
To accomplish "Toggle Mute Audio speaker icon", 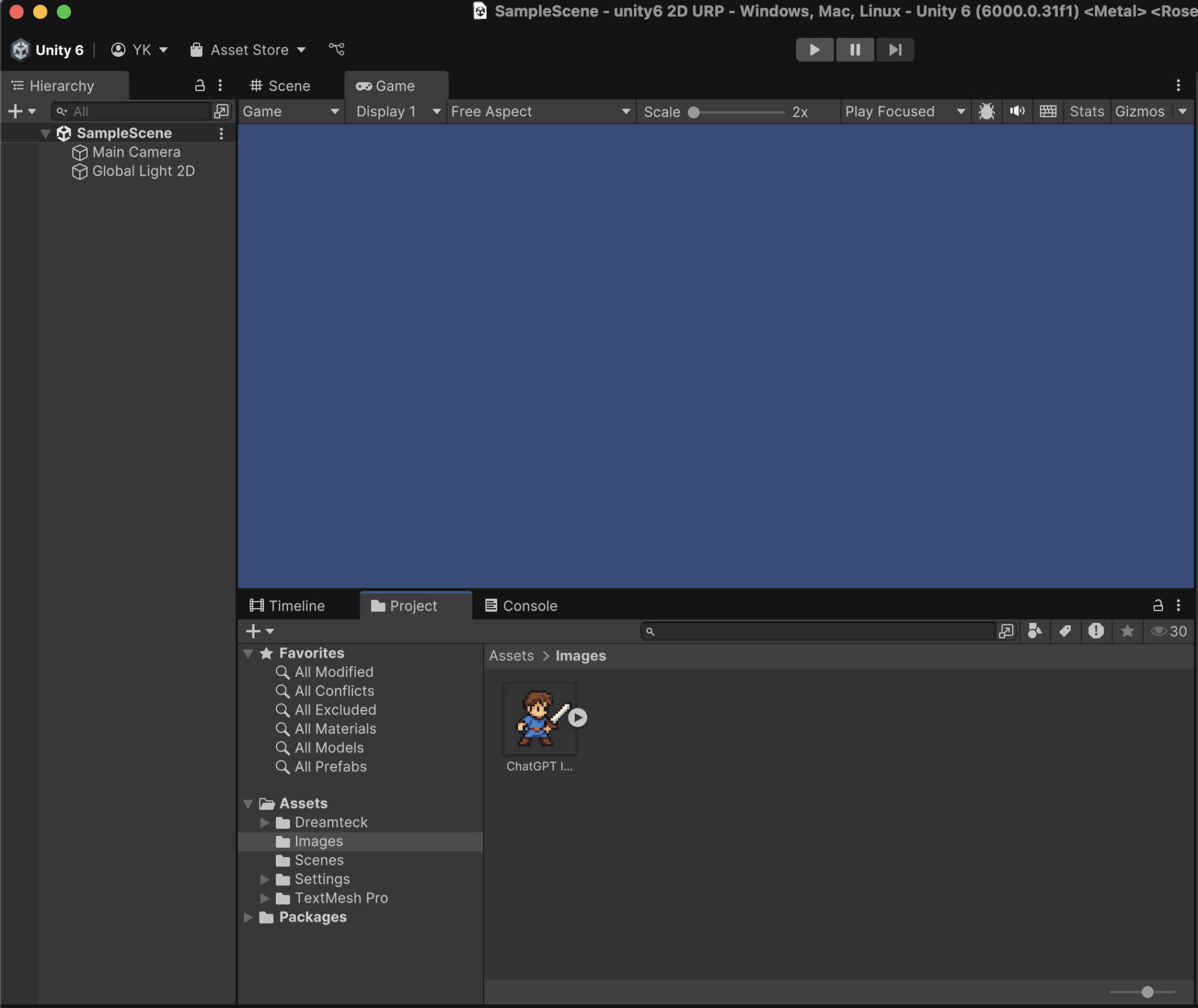I will [x=1017, y=112].
